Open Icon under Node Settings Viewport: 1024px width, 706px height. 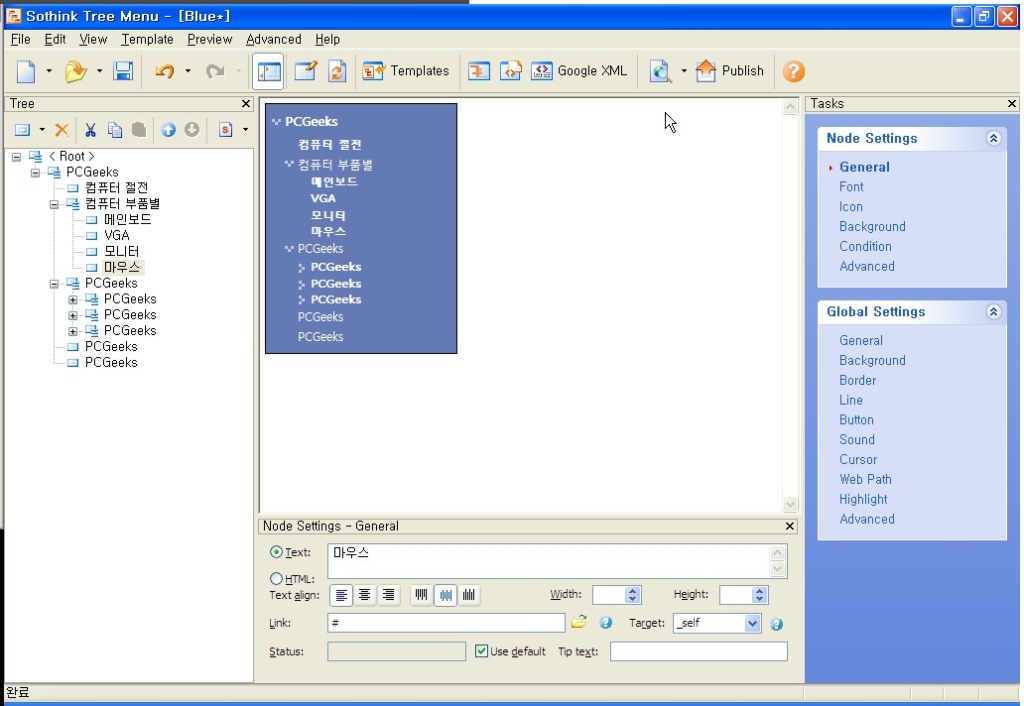point(850,206)
